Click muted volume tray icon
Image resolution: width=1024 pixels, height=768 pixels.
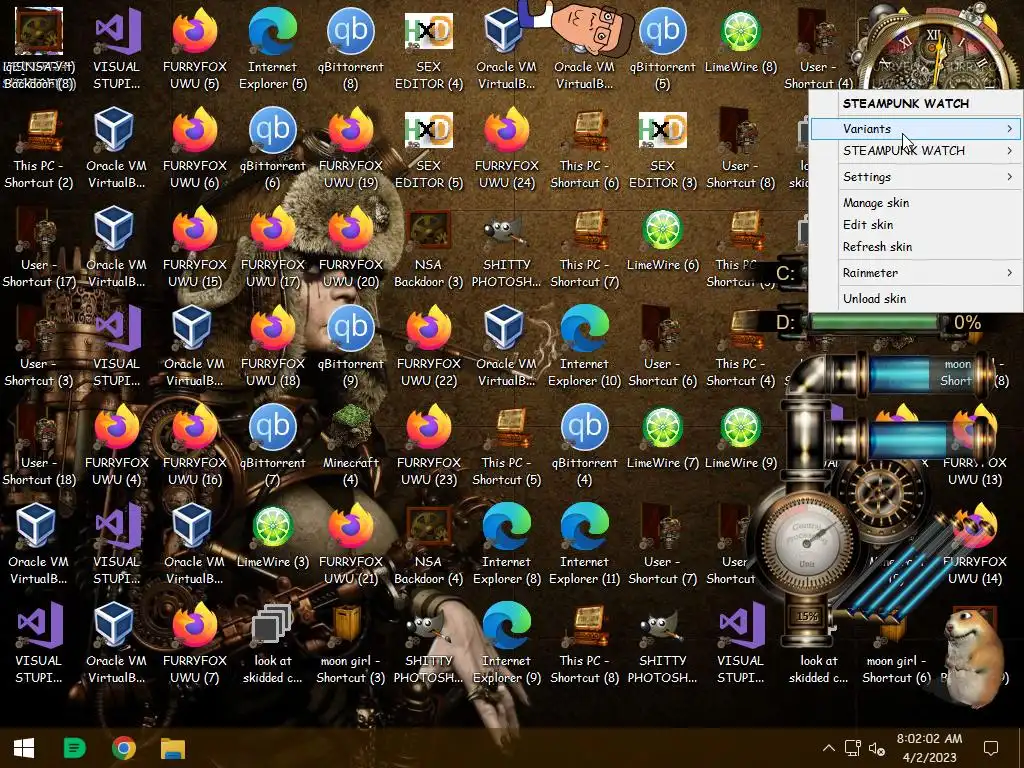pyautogui.click(x=877, y=748)
